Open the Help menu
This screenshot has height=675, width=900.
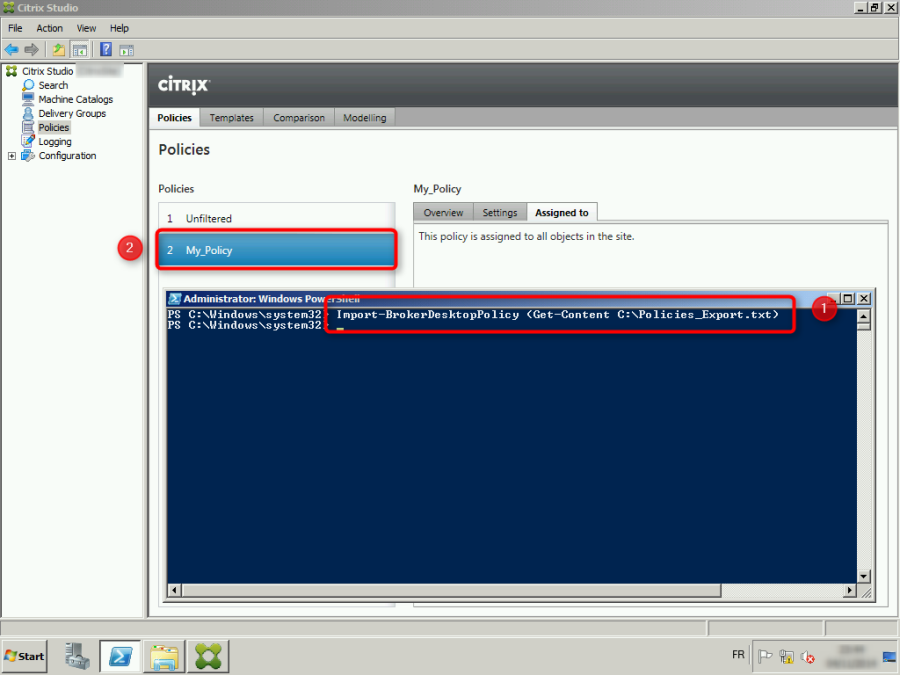tap(119, 28)
